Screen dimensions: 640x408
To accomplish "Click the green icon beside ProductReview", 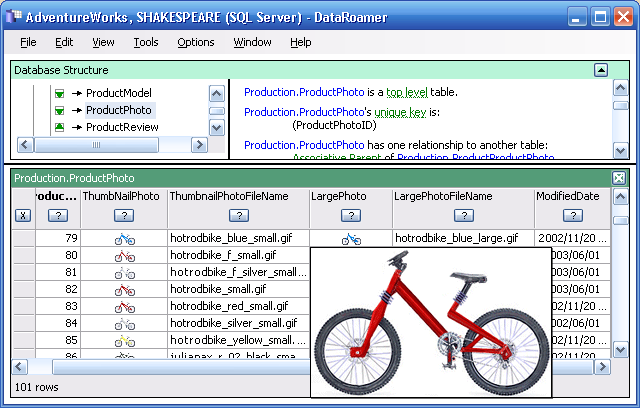I will click(59, 127).
